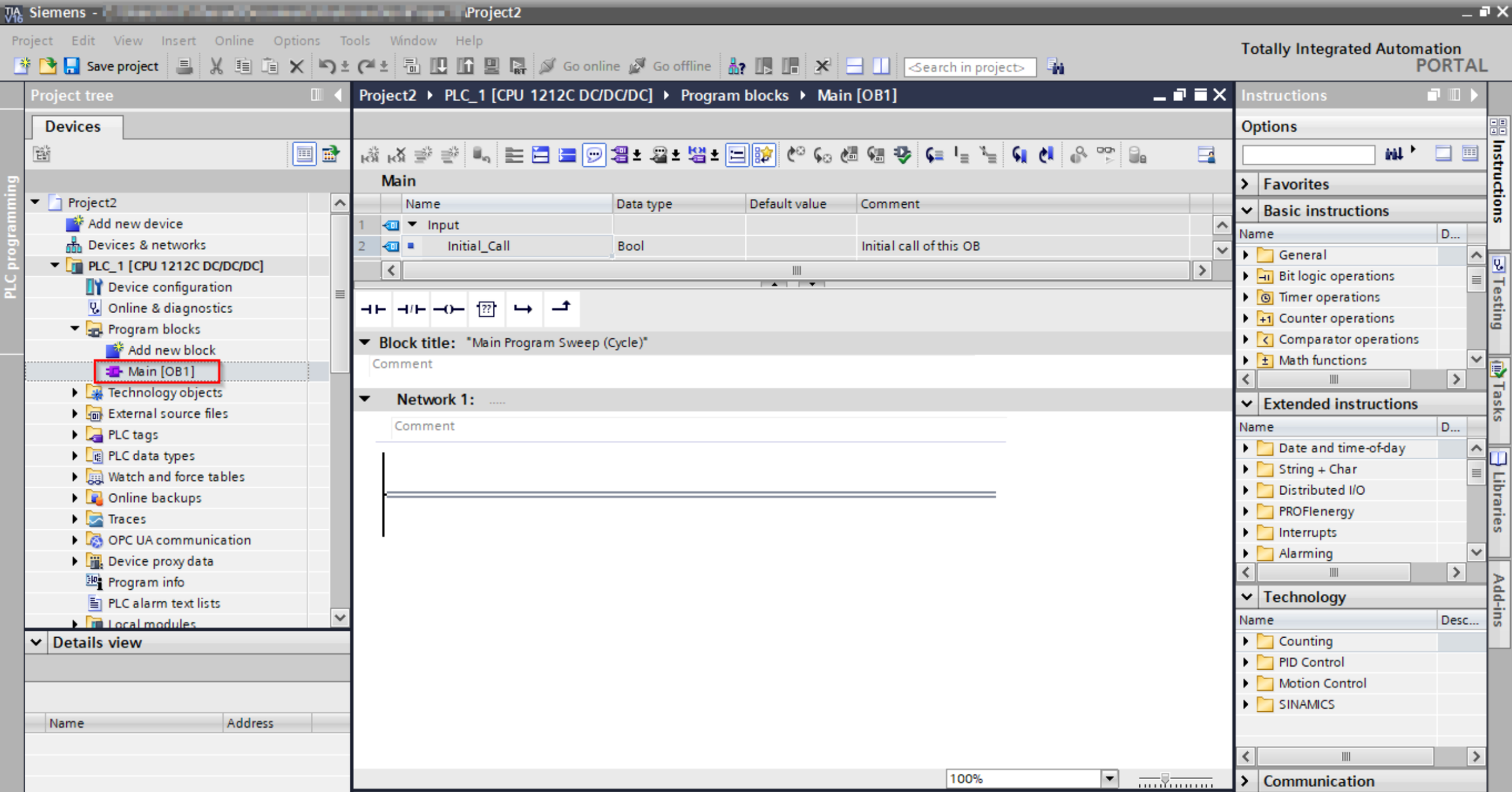Expand the Technology objects folder

point(75,393)
